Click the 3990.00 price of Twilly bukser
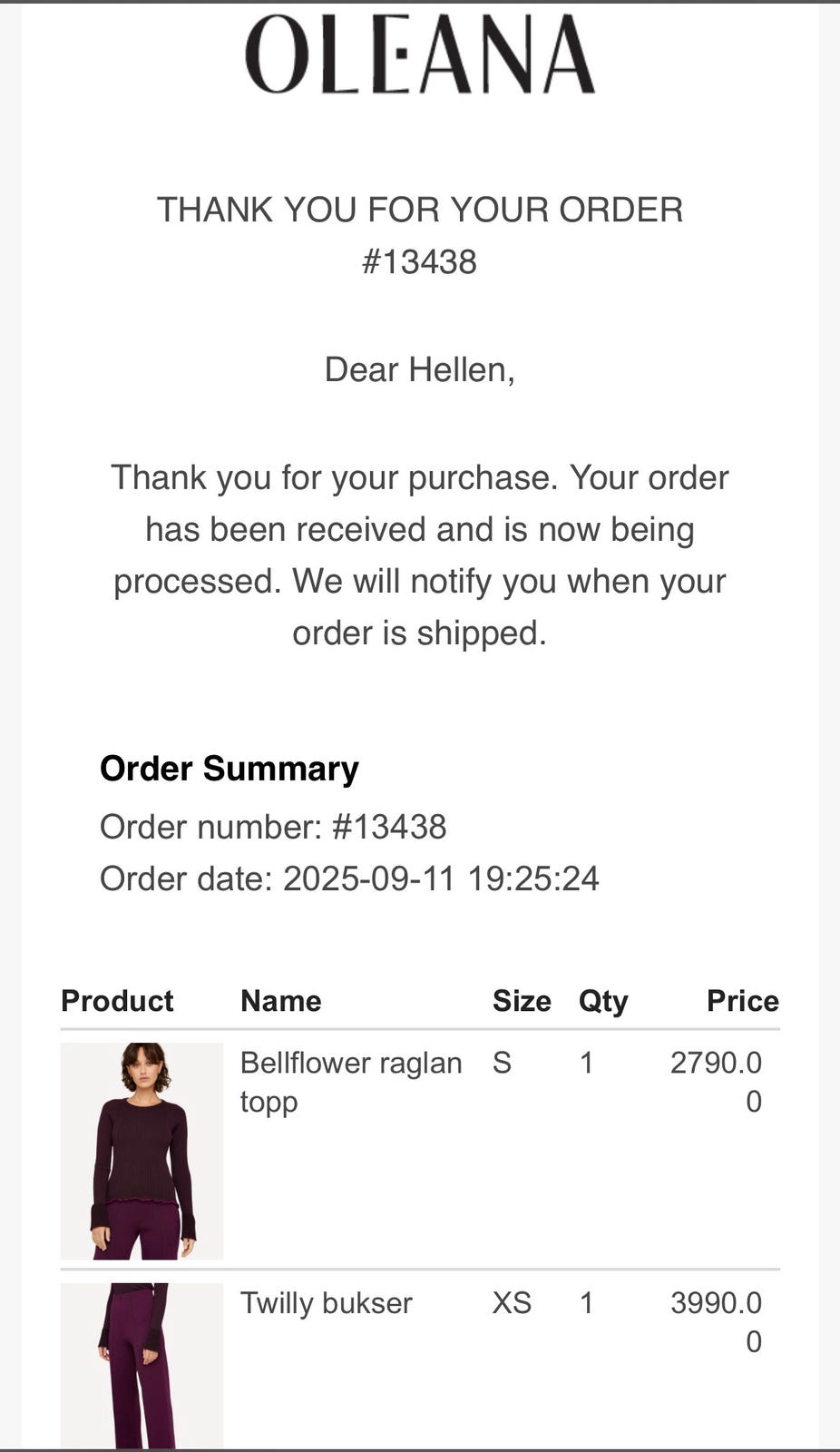 pos(716,1322)
